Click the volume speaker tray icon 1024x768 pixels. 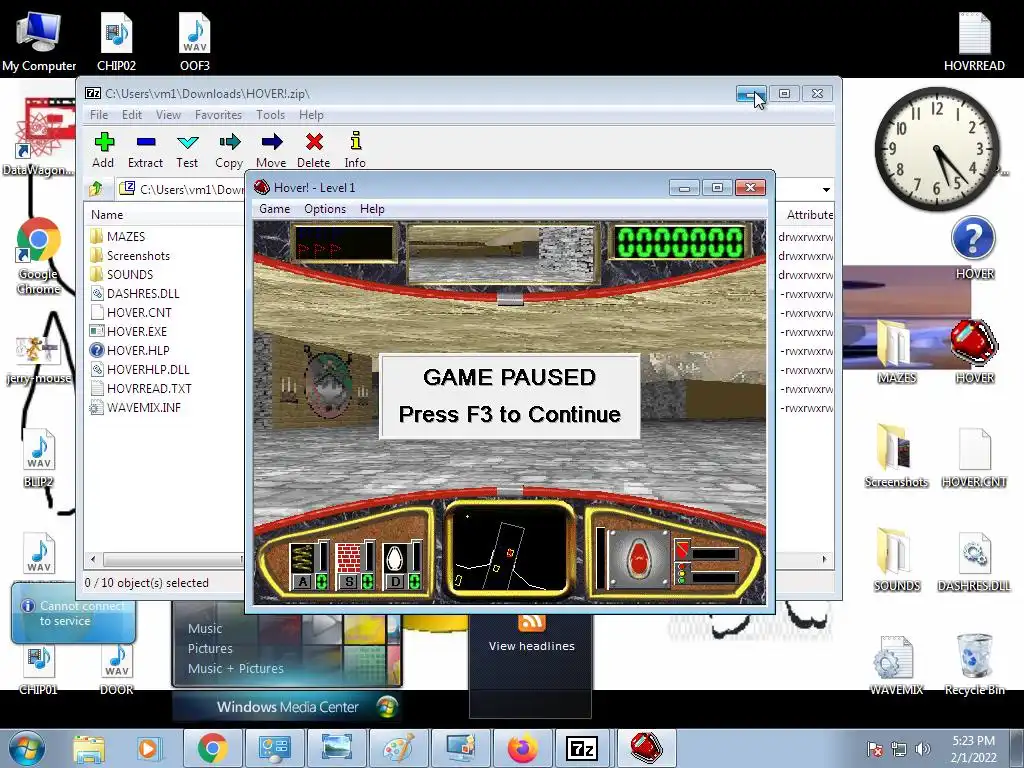pyautogui.click(x=923, y=749)
